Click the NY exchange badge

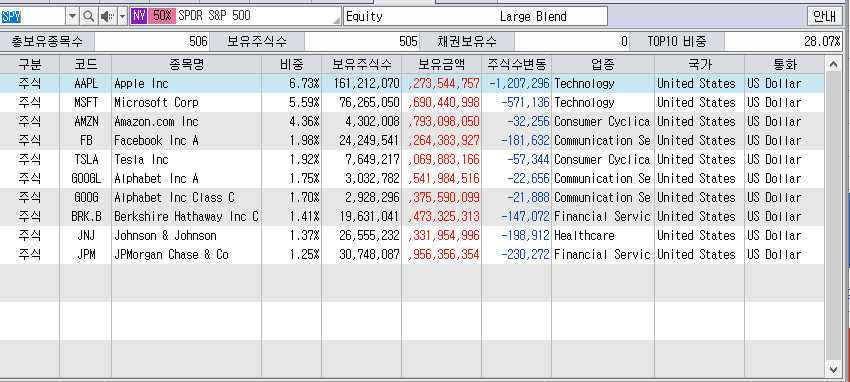tap(139, 16)
